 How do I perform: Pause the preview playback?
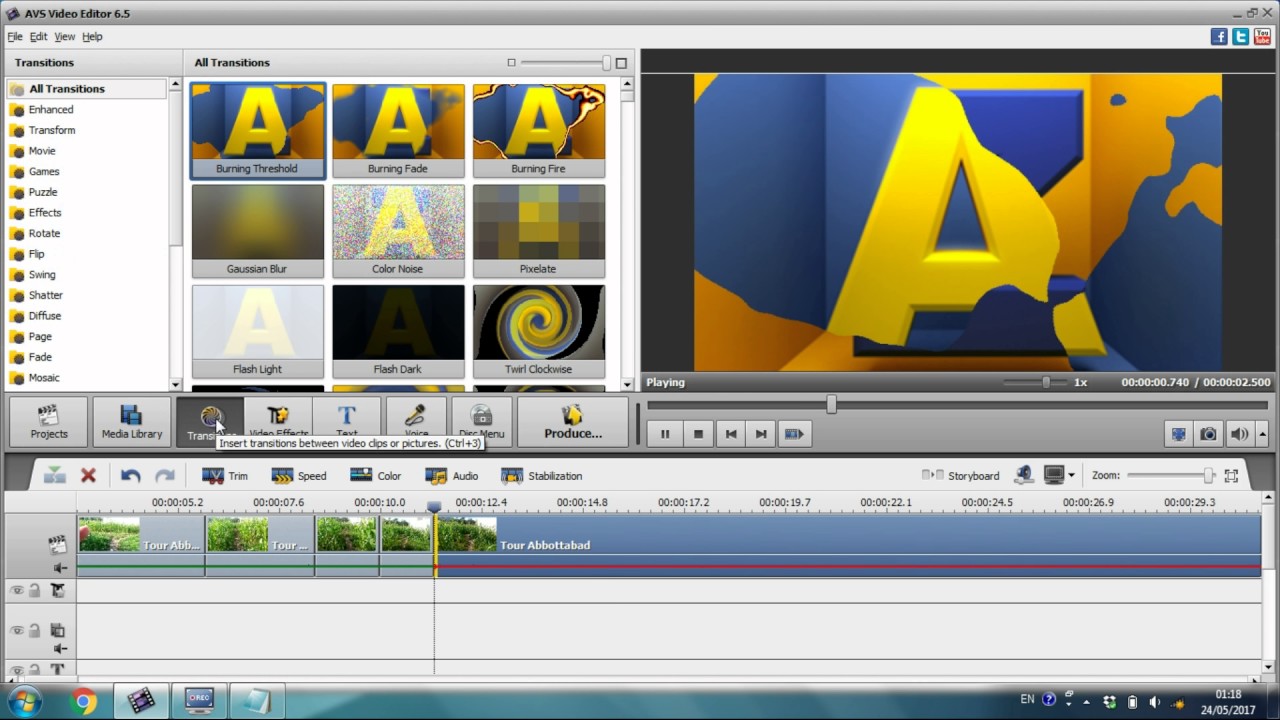click(x=665, y=434)
